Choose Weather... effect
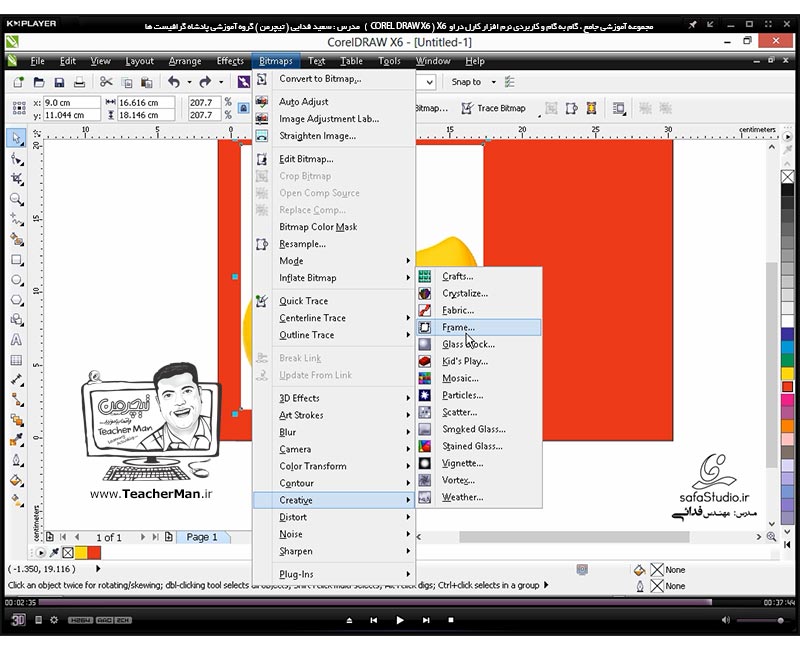Image resolution: width=800 pixels, height=650 pixels. 479,497
